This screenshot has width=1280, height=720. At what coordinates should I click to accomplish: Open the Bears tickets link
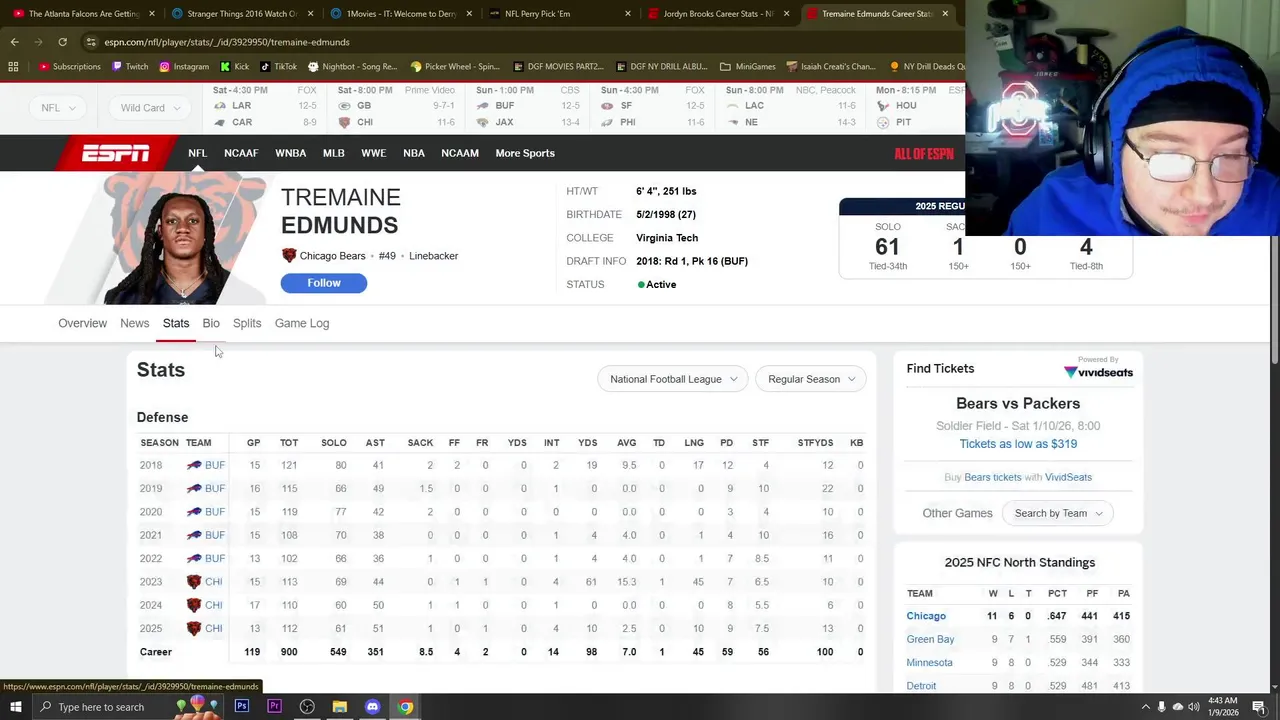pyautogui.click(x=993, y=477)
